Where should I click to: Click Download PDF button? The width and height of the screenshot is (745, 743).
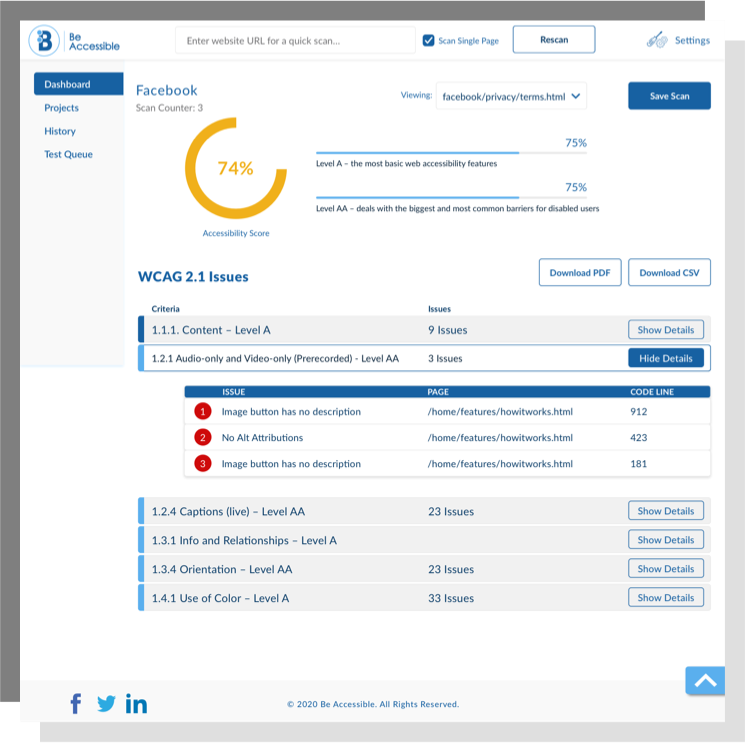coord(580,273)
